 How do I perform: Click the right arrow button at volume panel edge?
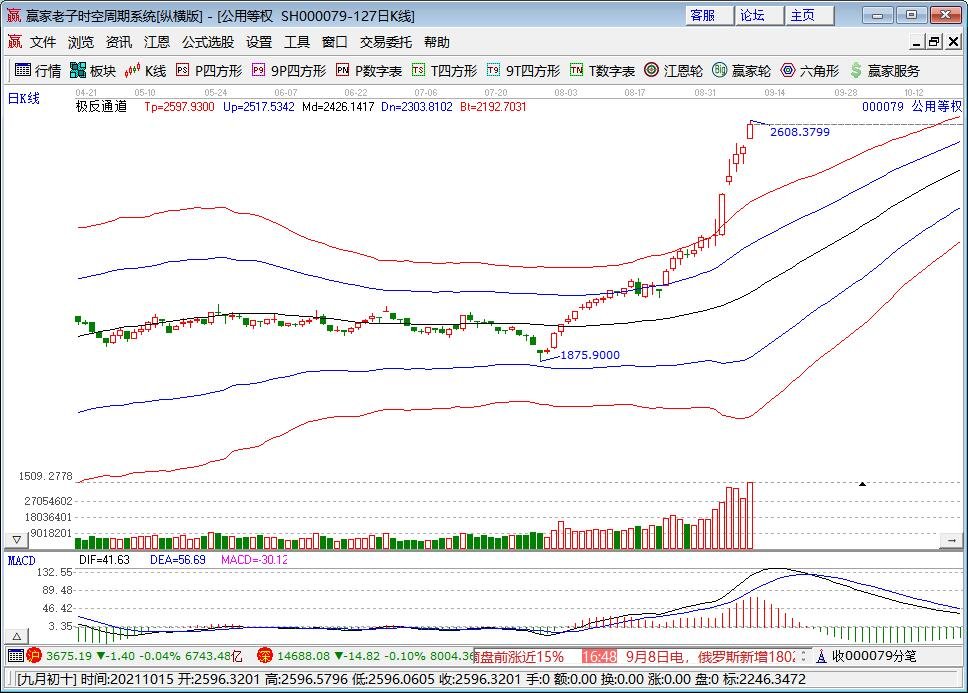[951, 541]
